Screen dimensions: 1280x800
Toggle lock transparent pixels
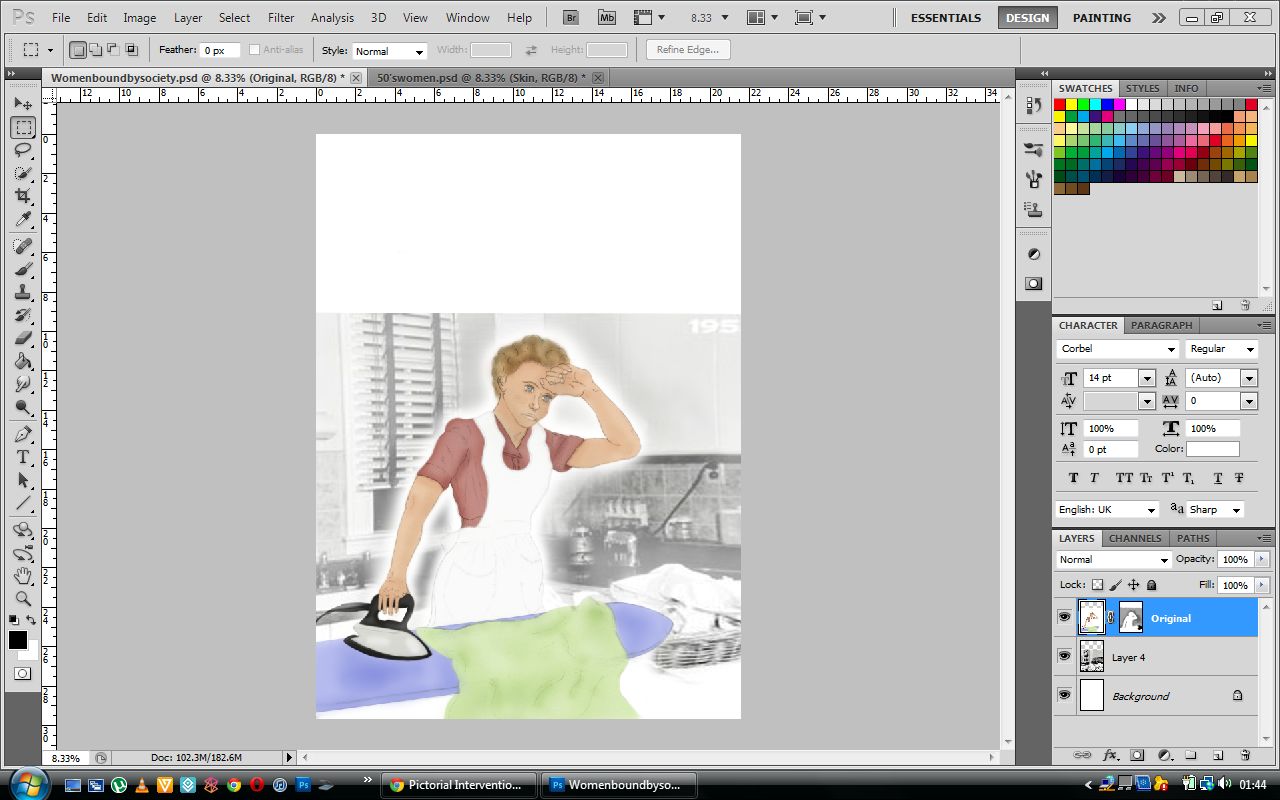point(1097,585)
